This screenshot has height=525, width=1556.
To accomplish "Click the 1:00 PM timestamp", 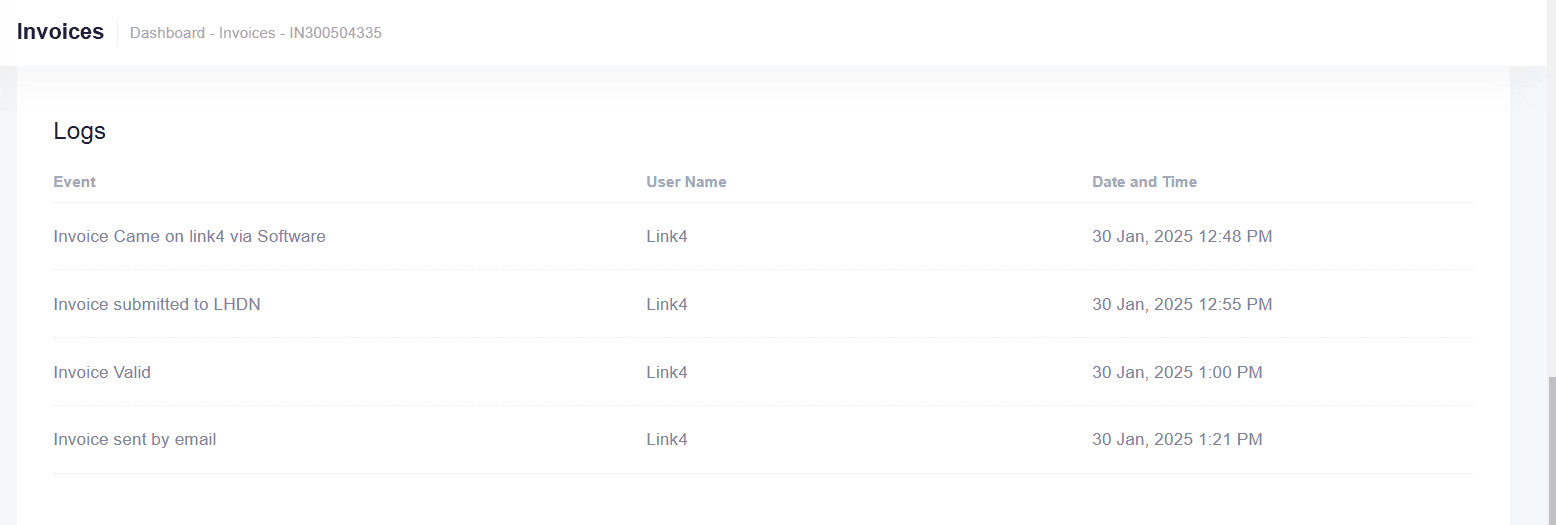I will 1177,372.
